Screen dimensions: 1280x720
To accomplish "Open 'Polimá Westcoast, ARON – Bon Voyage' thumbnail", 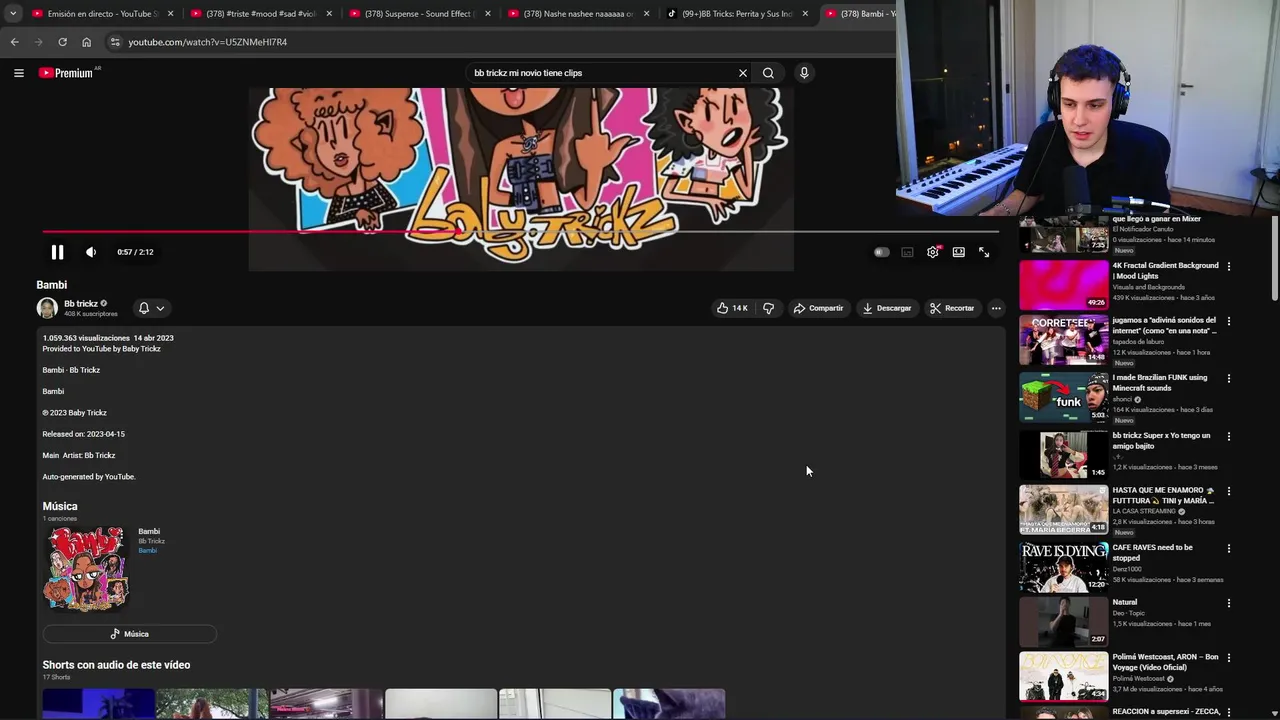I will [x=1063, y=677].
